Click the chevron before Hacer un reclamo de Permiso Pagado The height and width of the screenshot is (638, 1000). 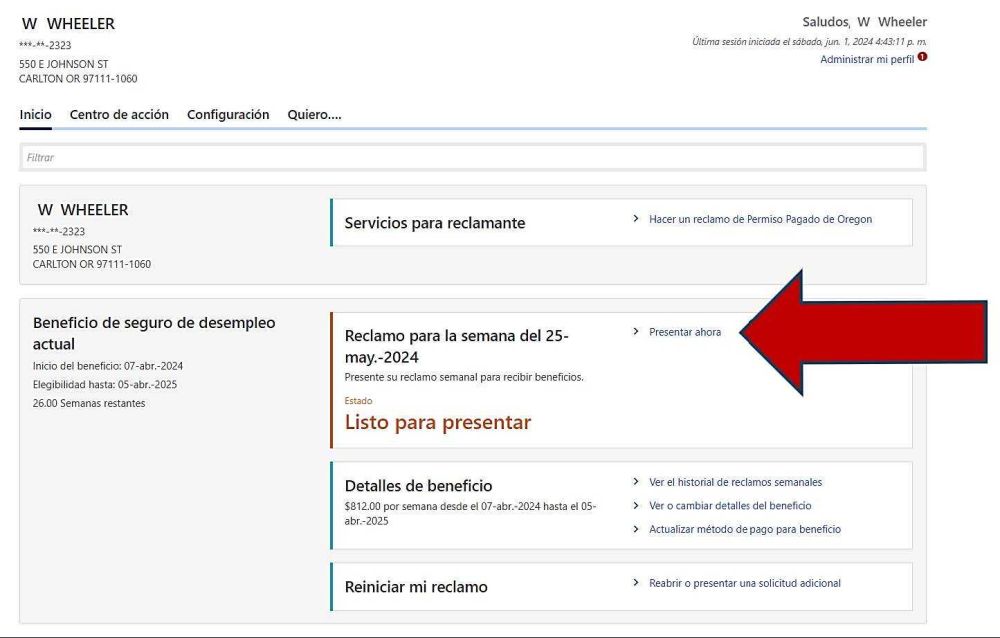coord(636,218)
